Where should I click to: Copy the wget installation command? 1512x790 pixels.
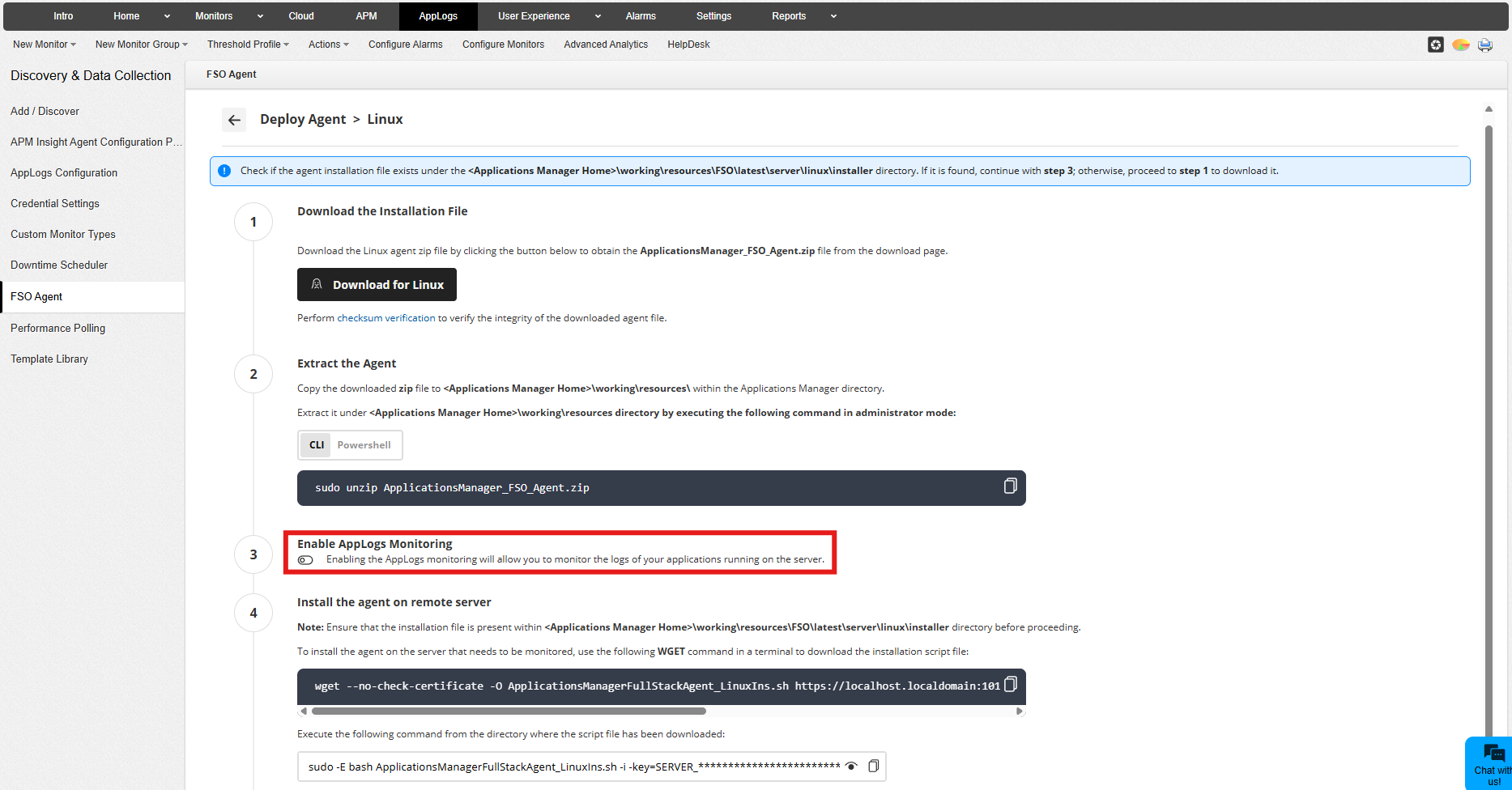[1010, 684]
